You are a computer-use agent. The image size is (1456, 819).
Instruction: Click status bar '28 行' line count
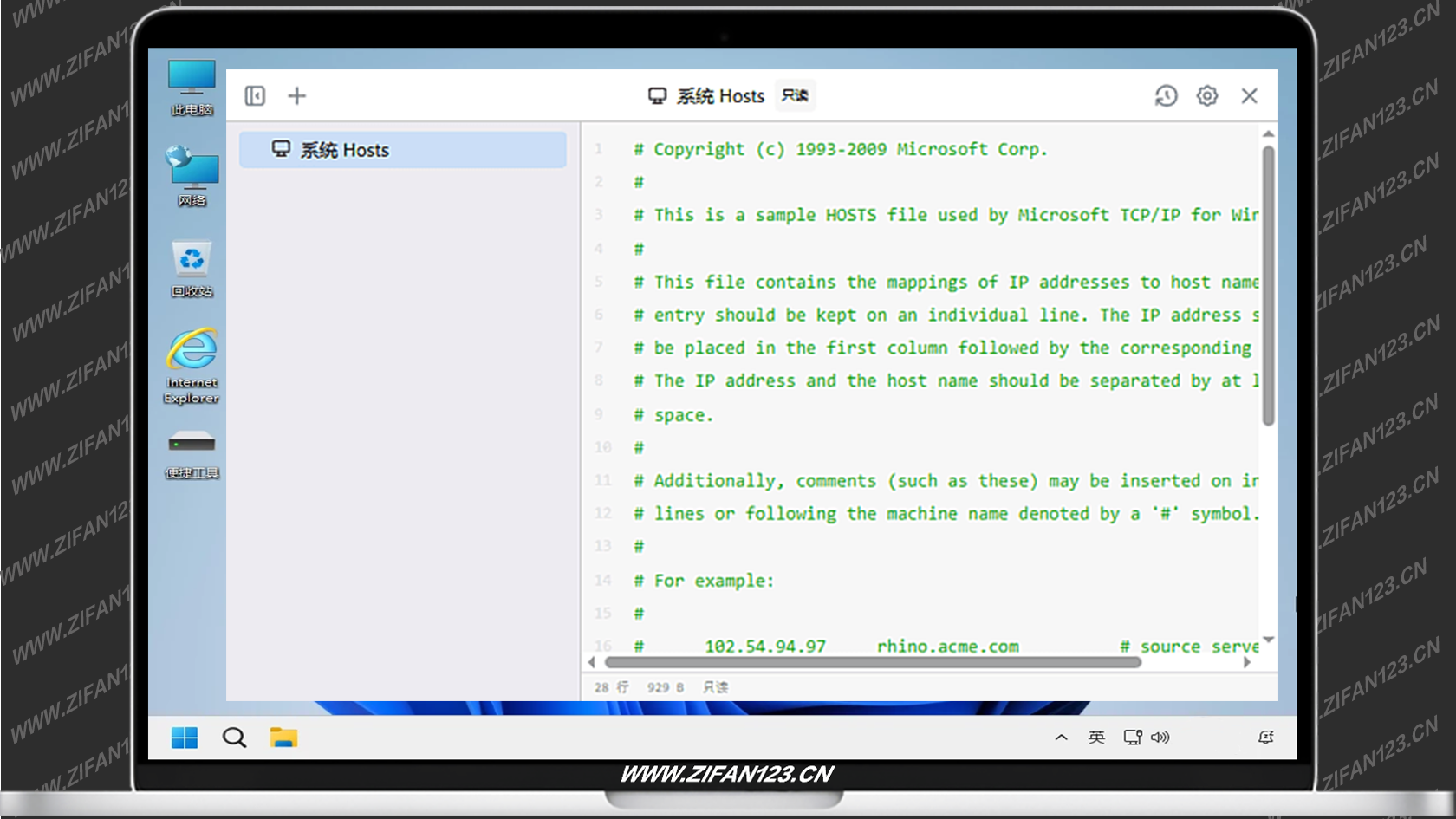(611, 687)
